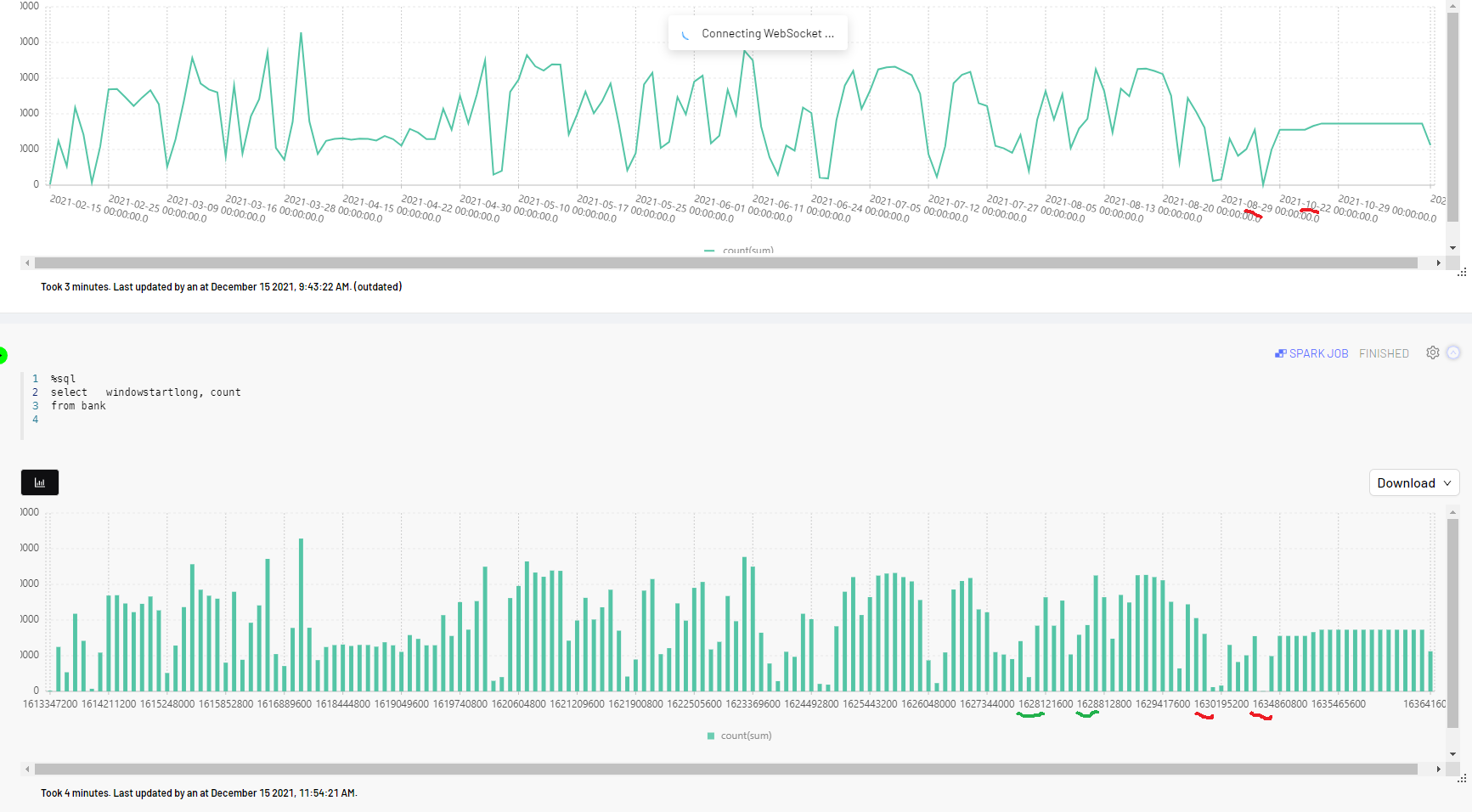Click the Connecting WebSocket notification

click(x=758, y=33)
